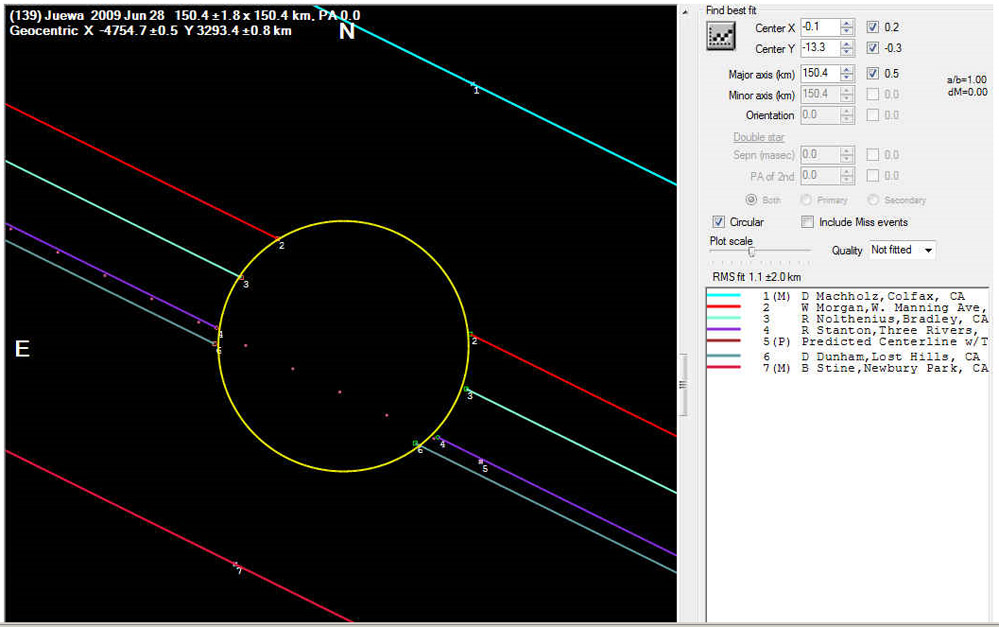Select B Stine, Newbury Park row

point(847,368)
